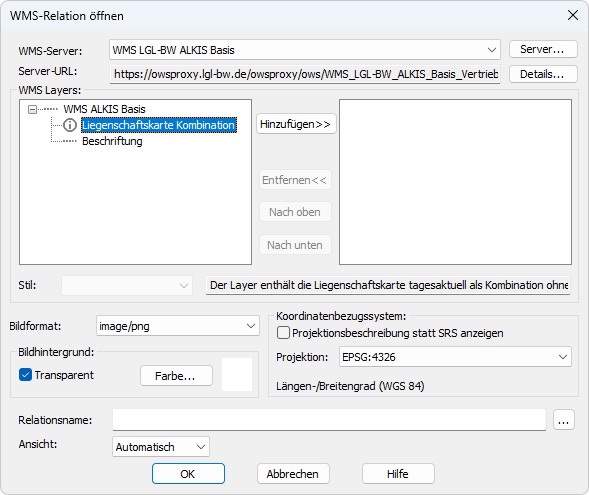The image size is (589, 495).
Task: Click the Nach oben button
Action: click(x=295, y=212)
